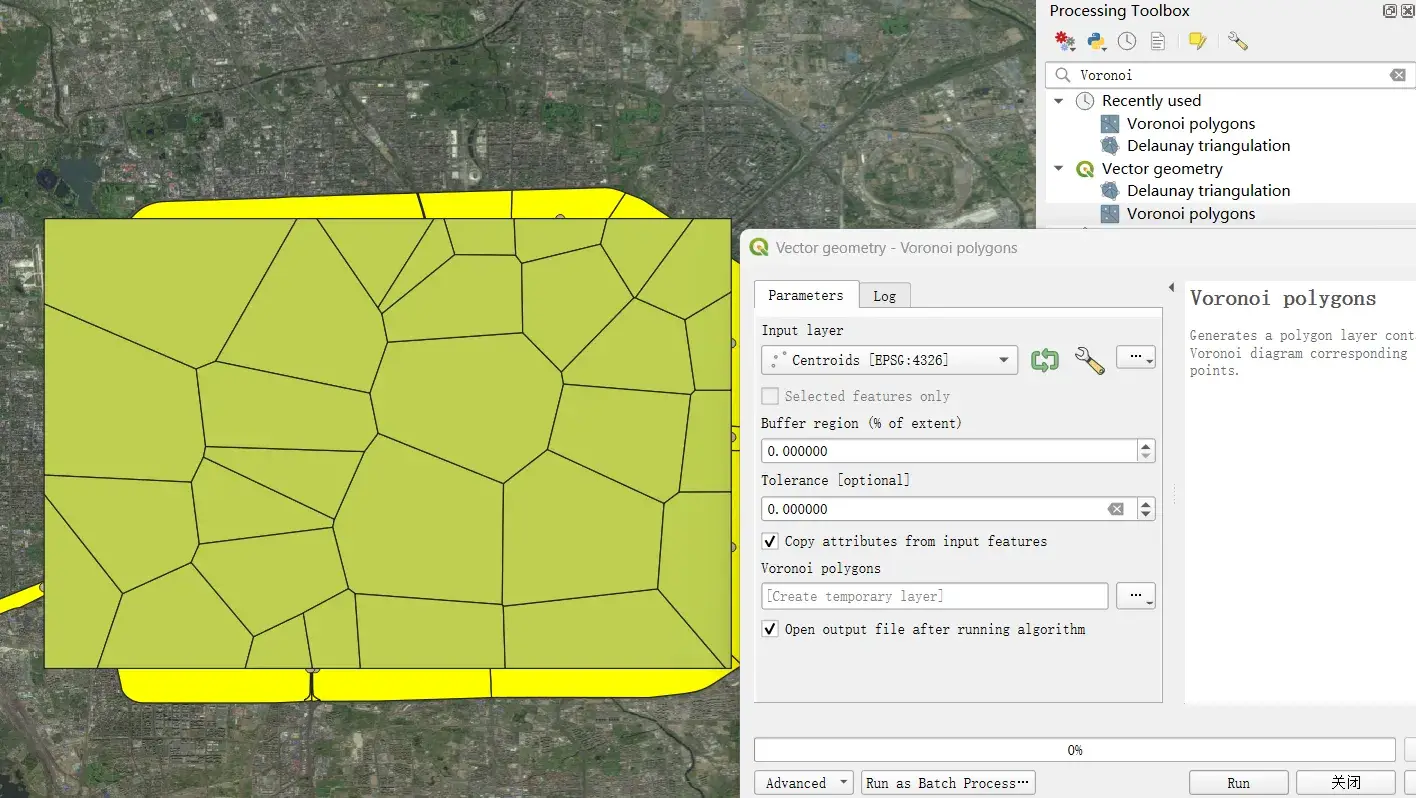Screen dimensions: 1416x798
Task: Toggle the edit features in-place icon
Action: click(1197, 41)
